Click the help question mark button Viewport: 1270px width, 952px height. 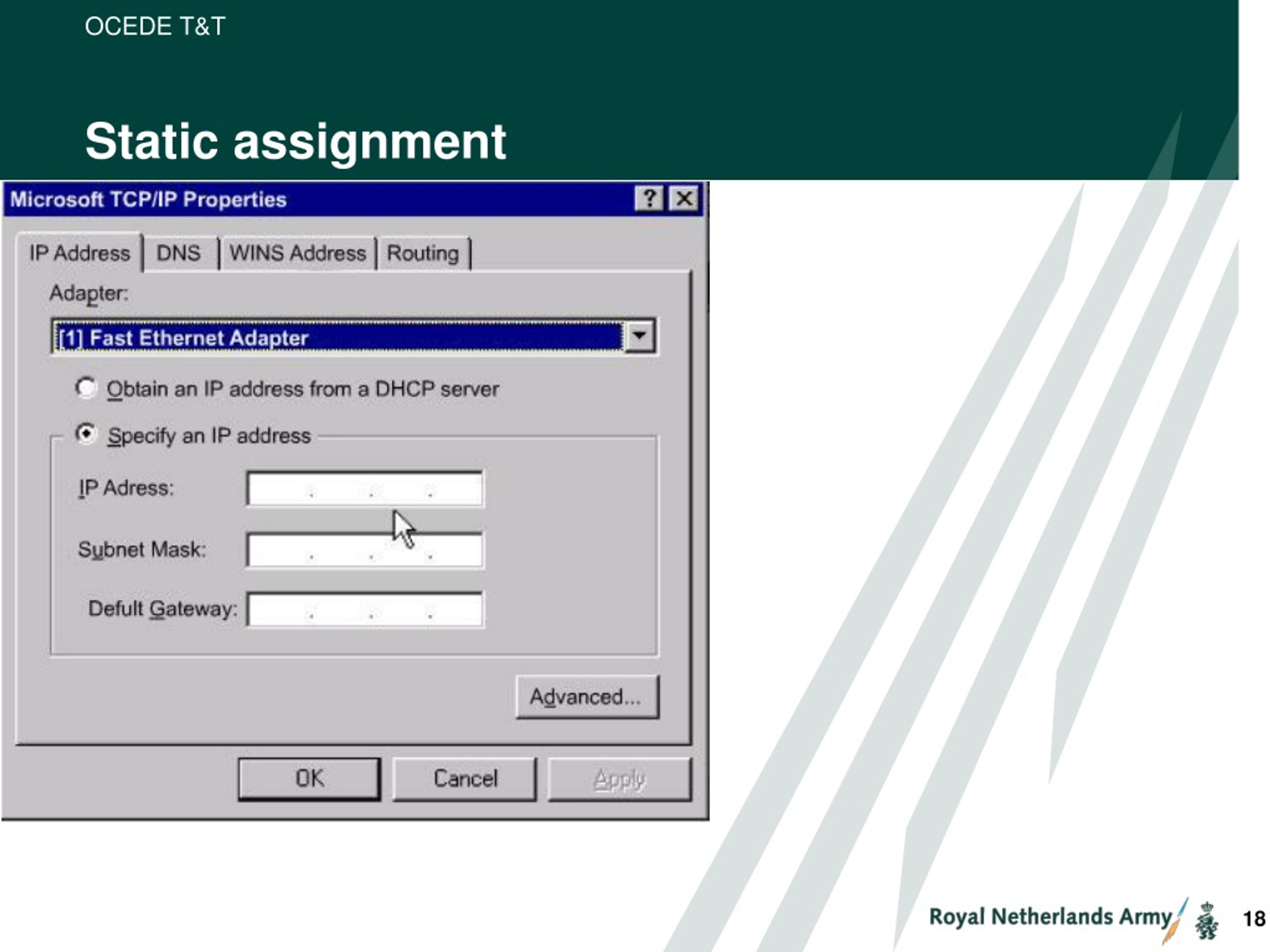(649, 199)
